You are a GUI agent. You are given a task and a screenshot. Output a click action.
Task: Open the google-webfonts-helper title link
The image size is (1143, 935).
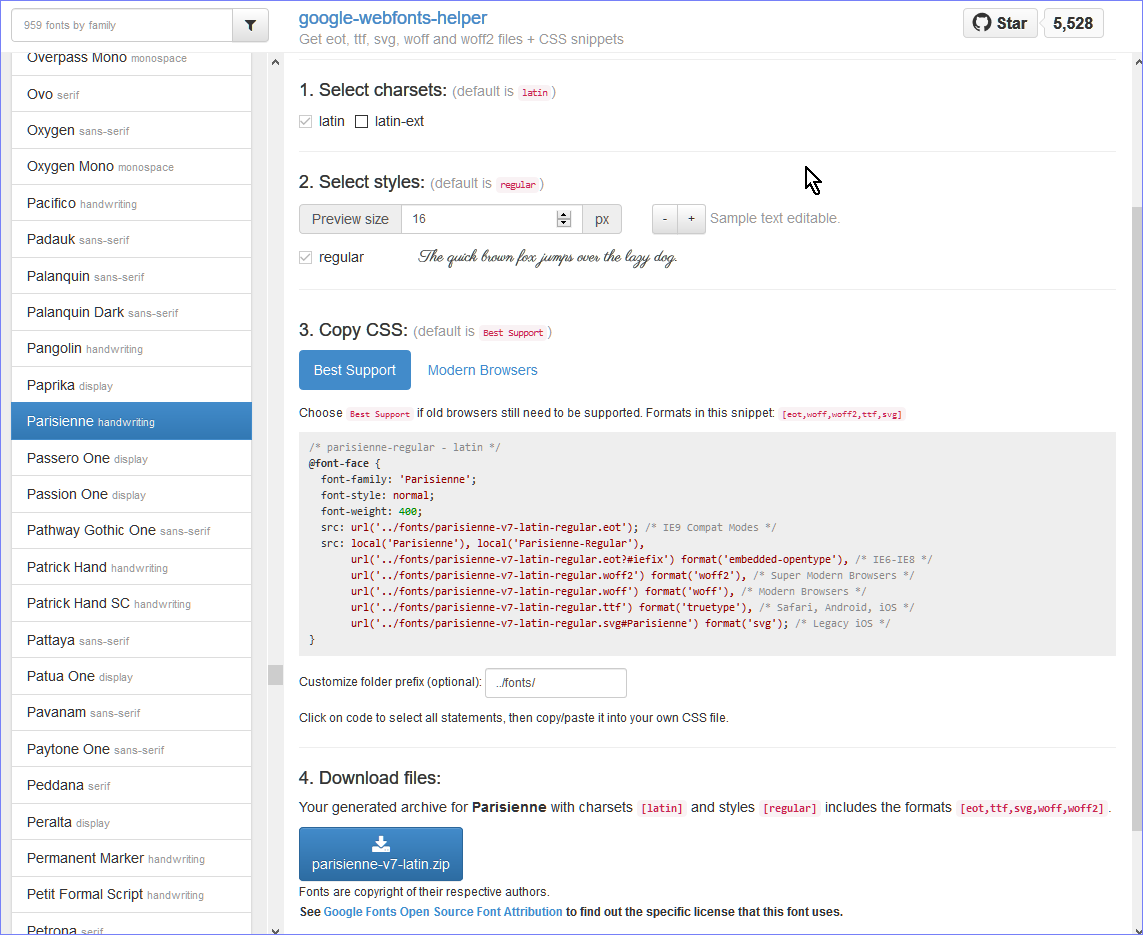[393, 18]
